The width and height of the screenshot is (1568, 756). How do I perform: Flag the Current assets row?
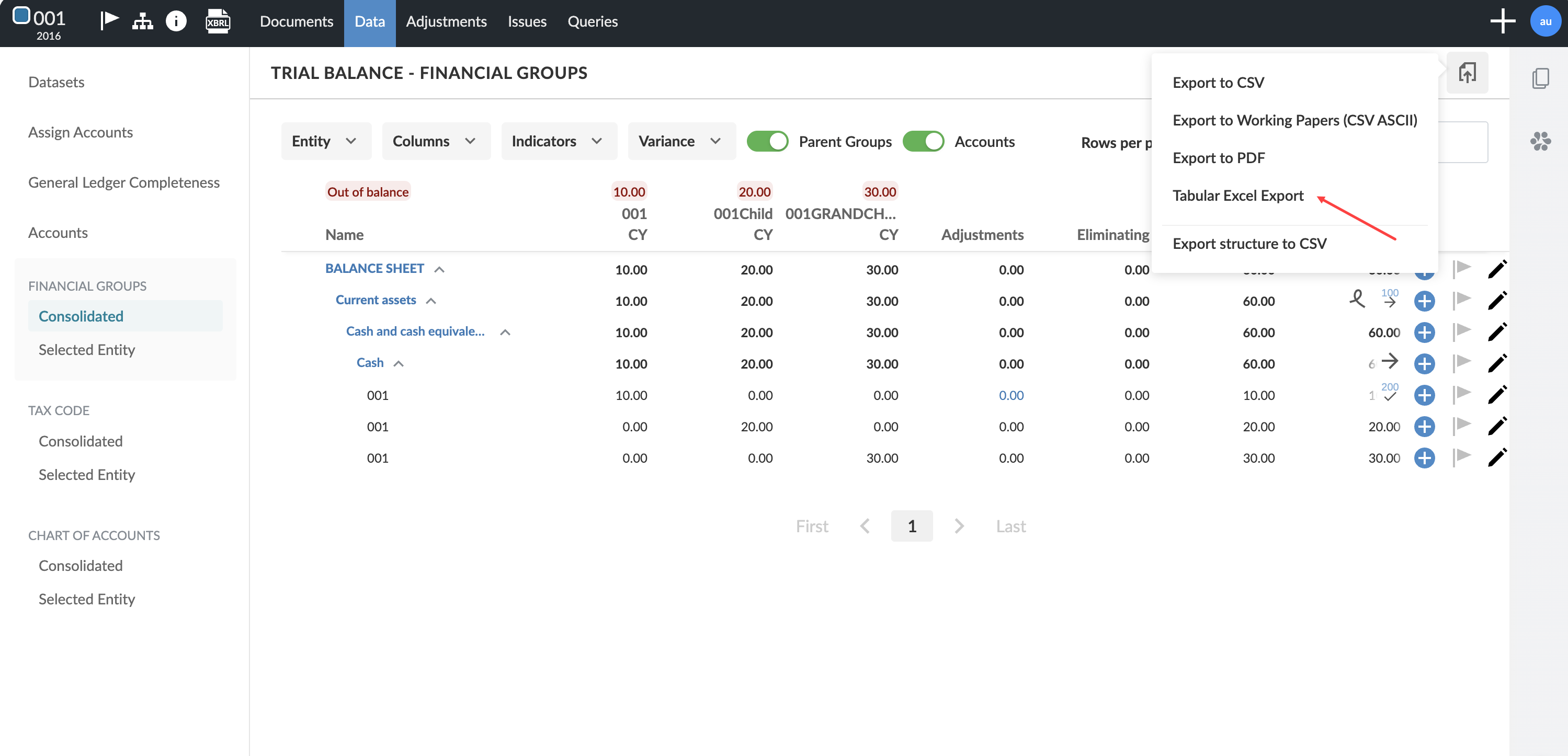click(x=1461, y=300)
